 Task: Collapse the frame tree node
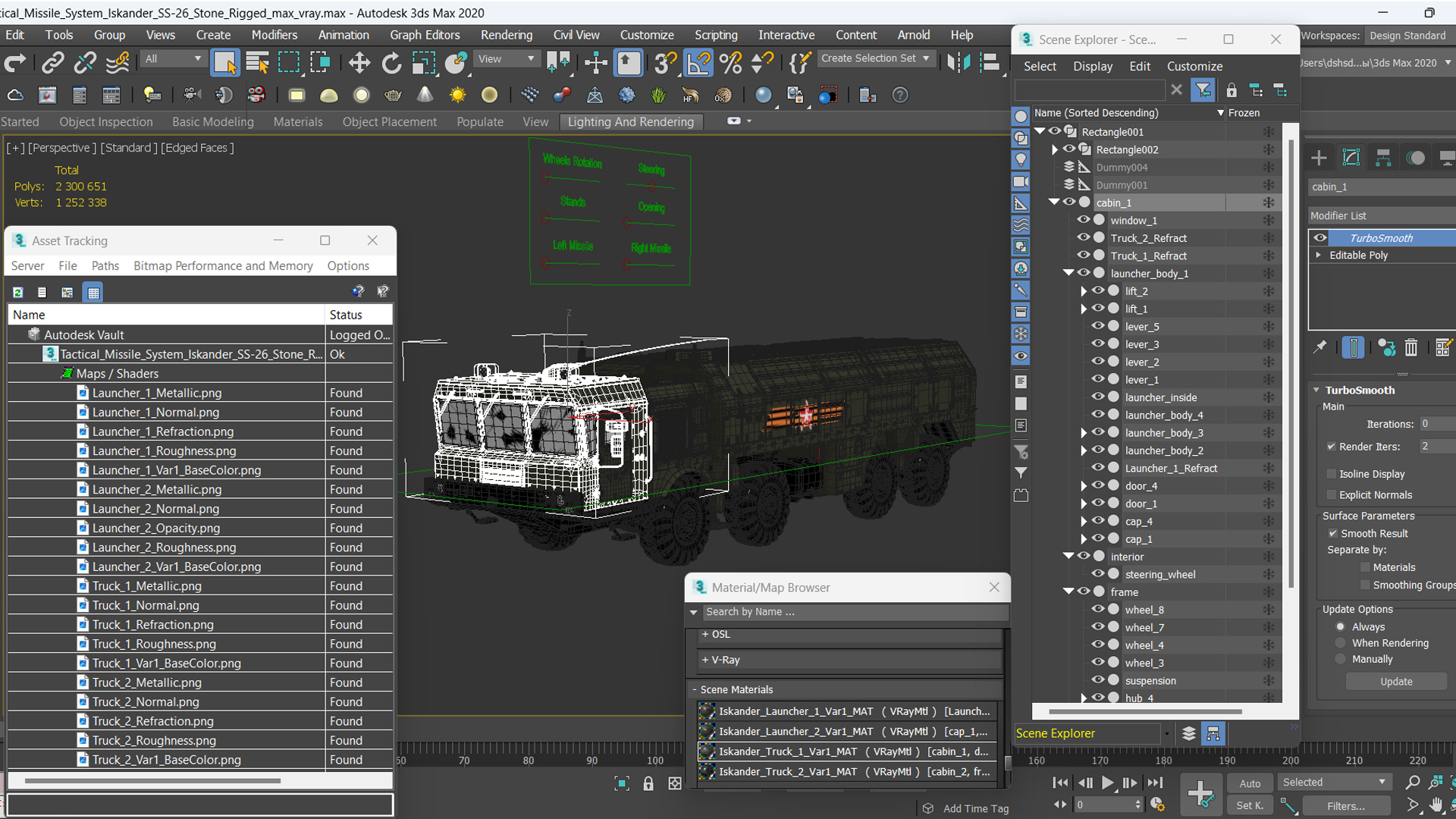1068,591
